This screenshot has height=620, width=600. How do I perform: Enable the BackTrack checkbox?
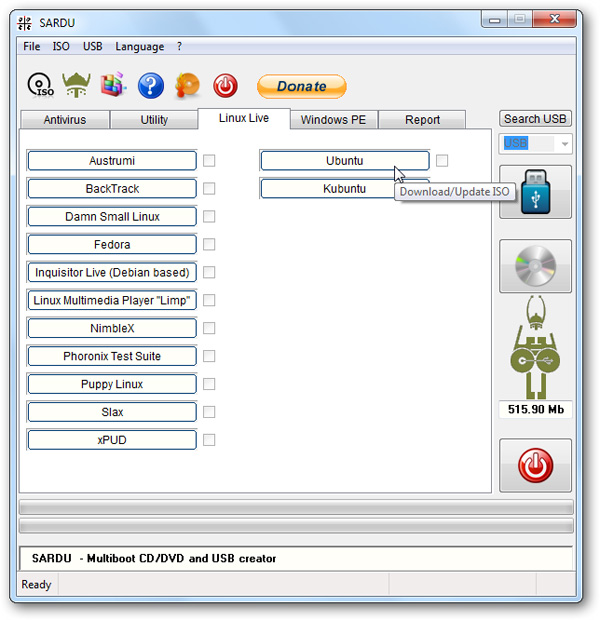(x=209, y=189)
